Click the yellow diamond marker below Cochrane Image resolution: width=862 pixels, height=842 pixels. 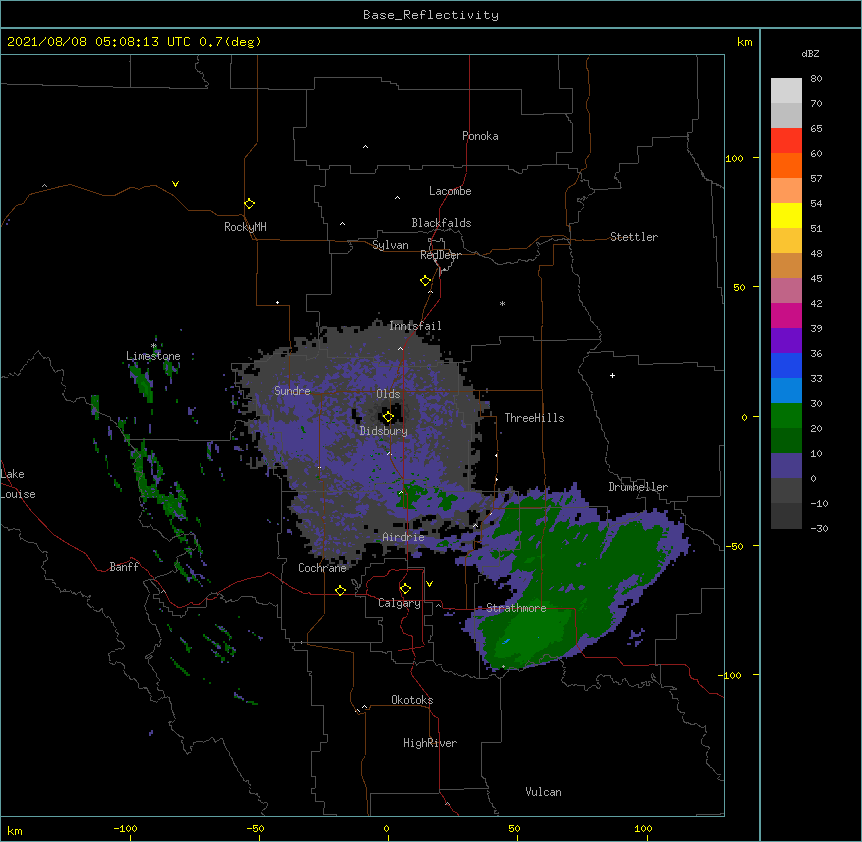coord(340,590)
